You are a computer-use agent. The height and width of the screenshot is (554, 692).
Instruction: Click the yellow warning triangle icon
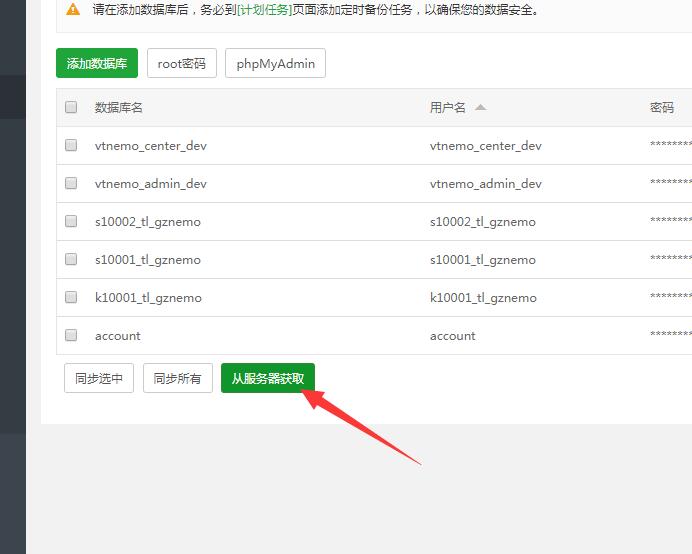point(73,10)
